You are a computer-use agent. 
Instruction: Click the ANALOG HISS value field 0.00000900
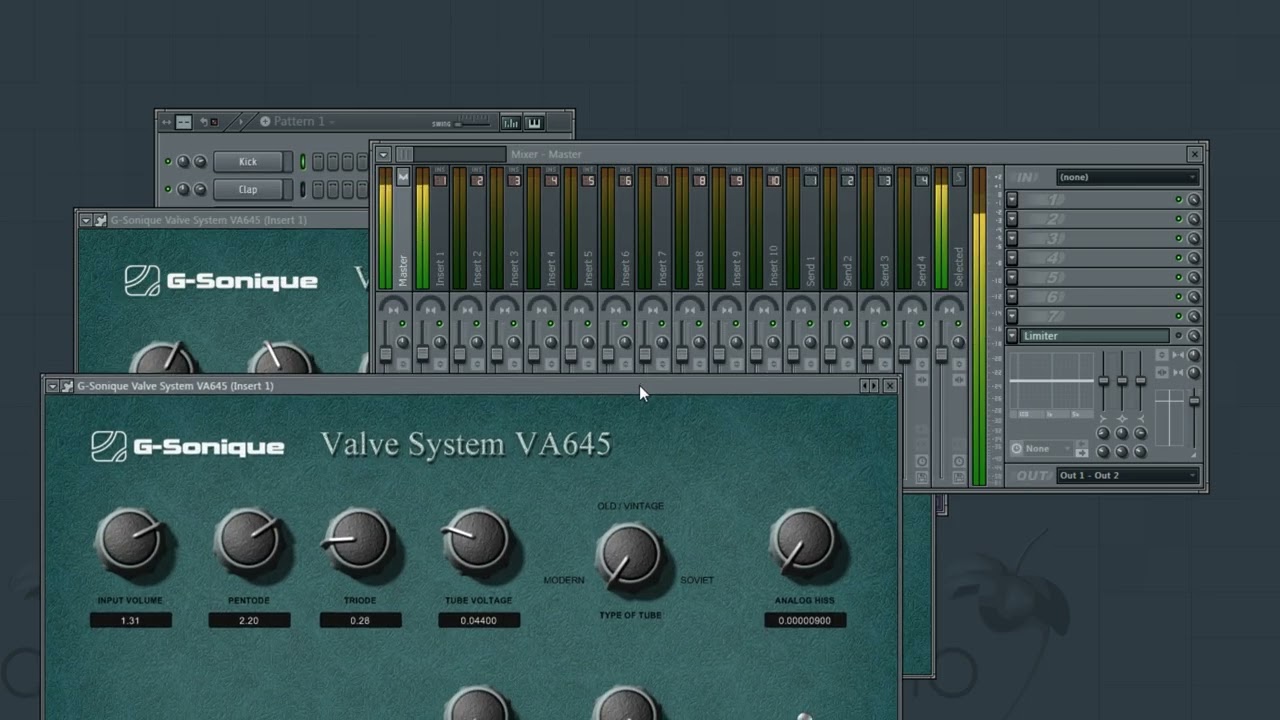805,620
